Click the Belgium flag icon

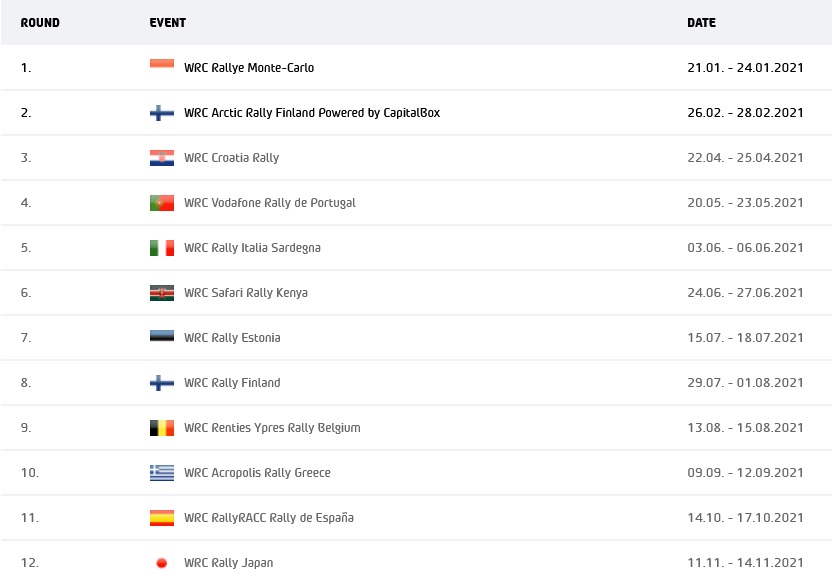coord(162,428)
